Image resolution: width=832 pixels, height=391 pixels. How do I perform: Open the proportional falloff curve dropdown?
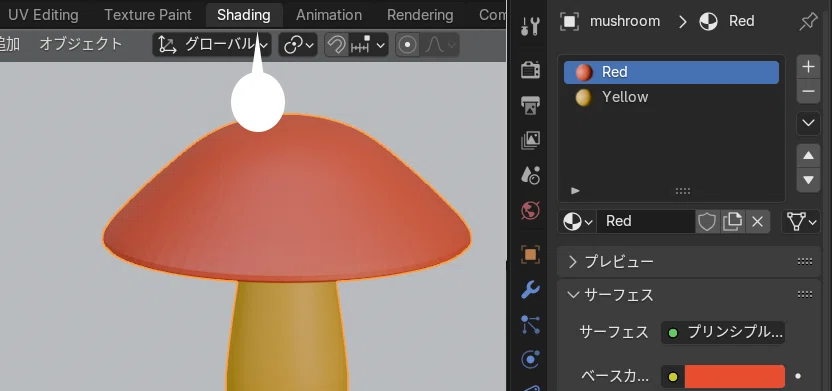click(x=440, y=45)
